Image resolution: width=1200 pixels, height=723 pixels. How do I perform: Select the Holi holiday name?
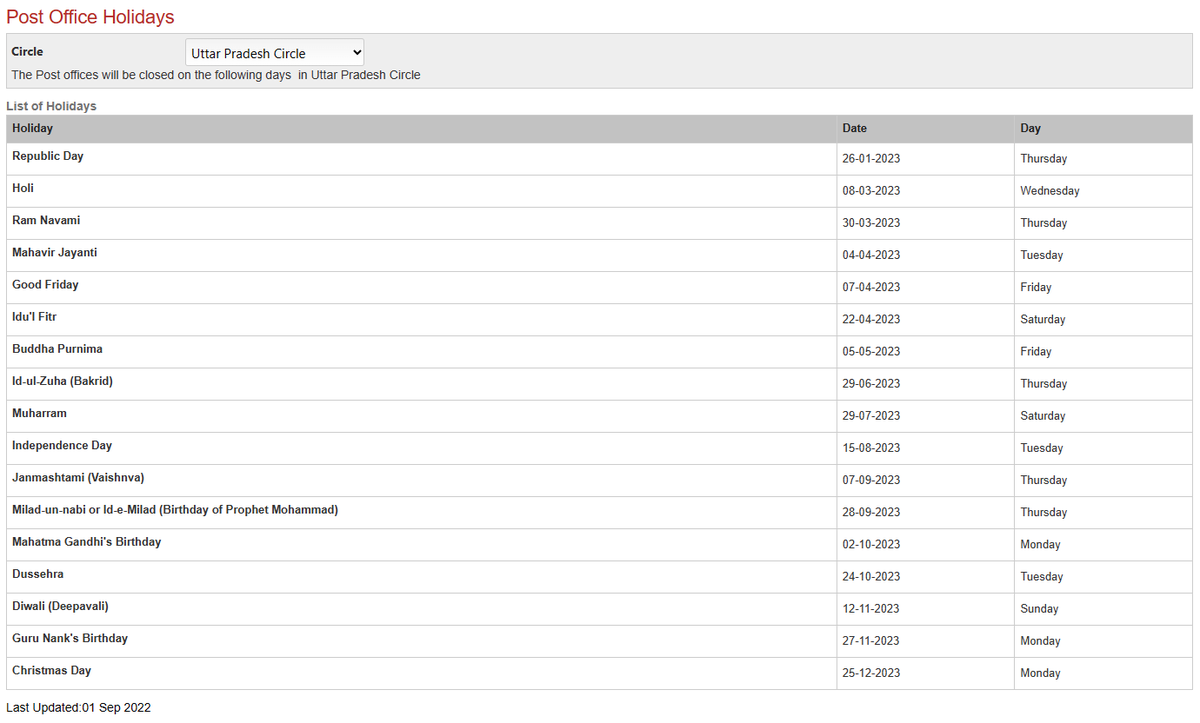[x=23, y=188]
